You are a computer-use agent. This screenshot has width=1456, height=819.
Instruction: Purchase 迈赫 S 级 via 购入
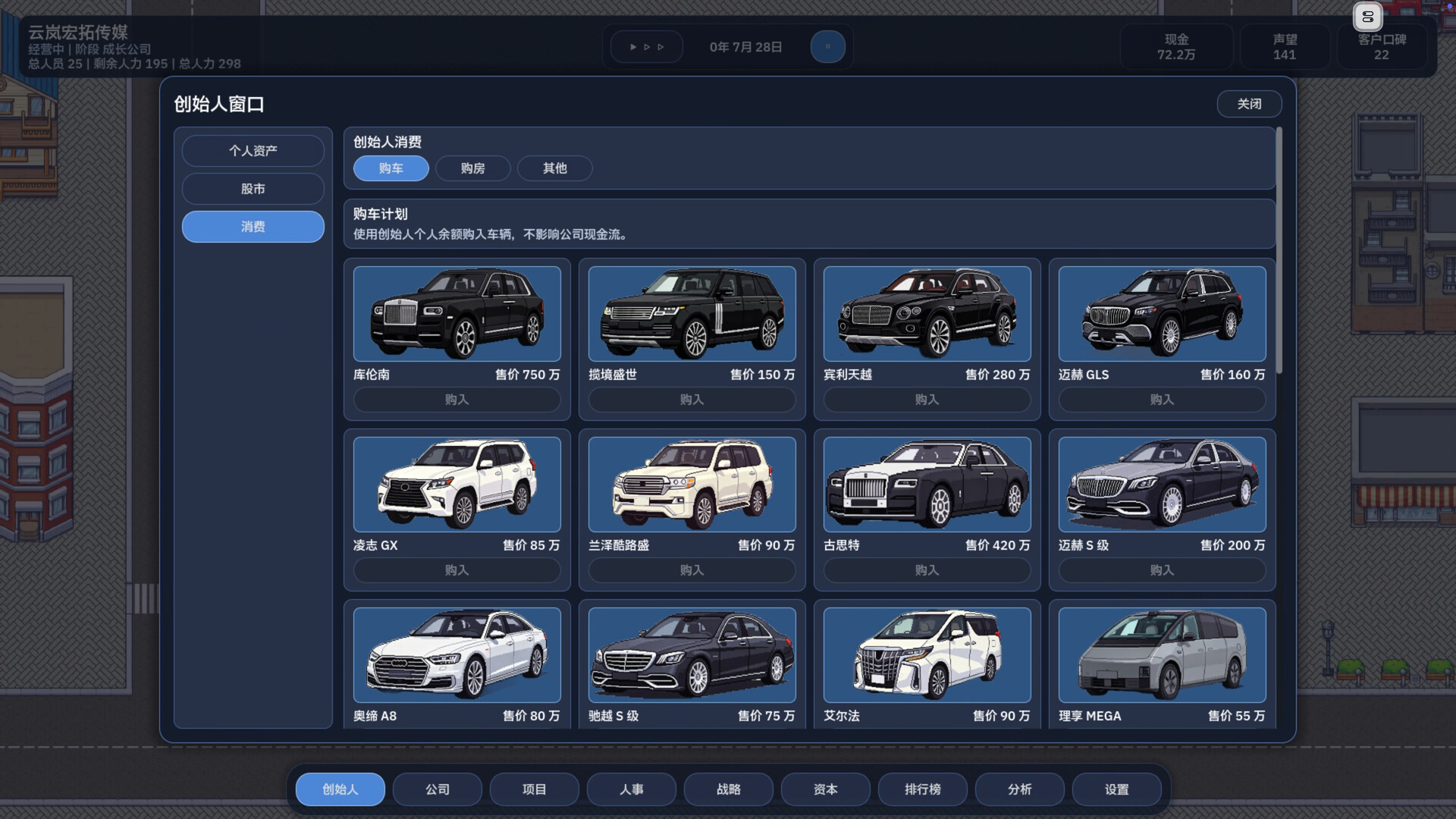click(x=1163, y=570)
